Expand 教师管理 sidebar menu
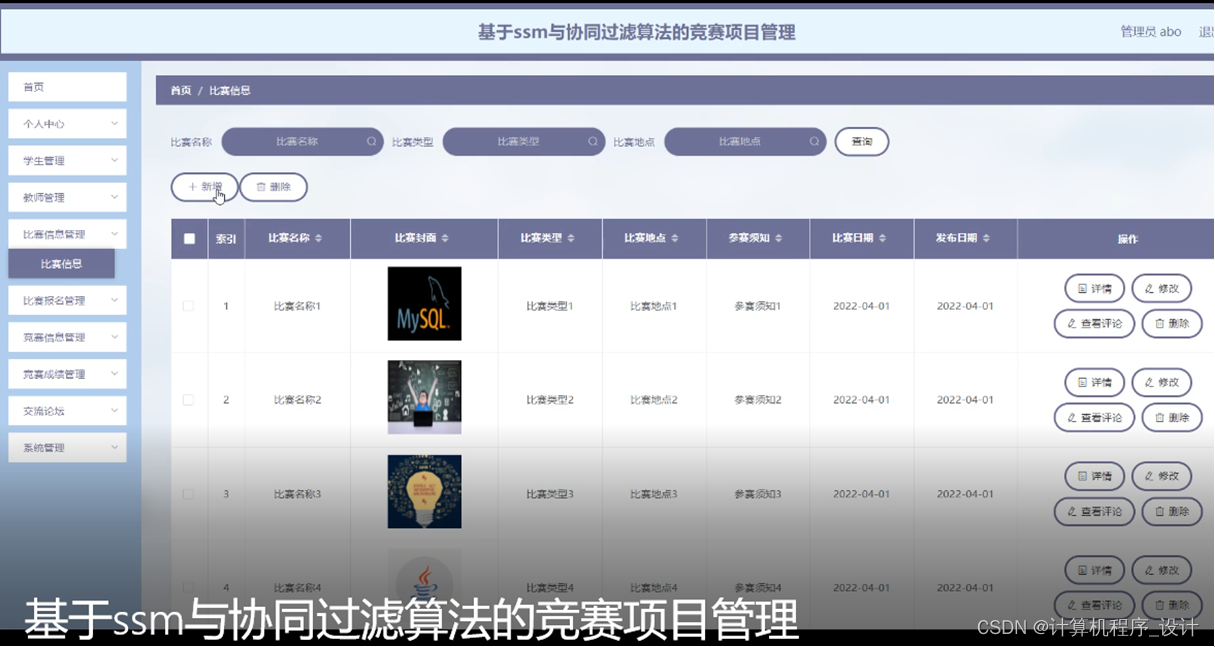Image resolution: width=1215 pixels, height=647 pixels. point(67,198)
